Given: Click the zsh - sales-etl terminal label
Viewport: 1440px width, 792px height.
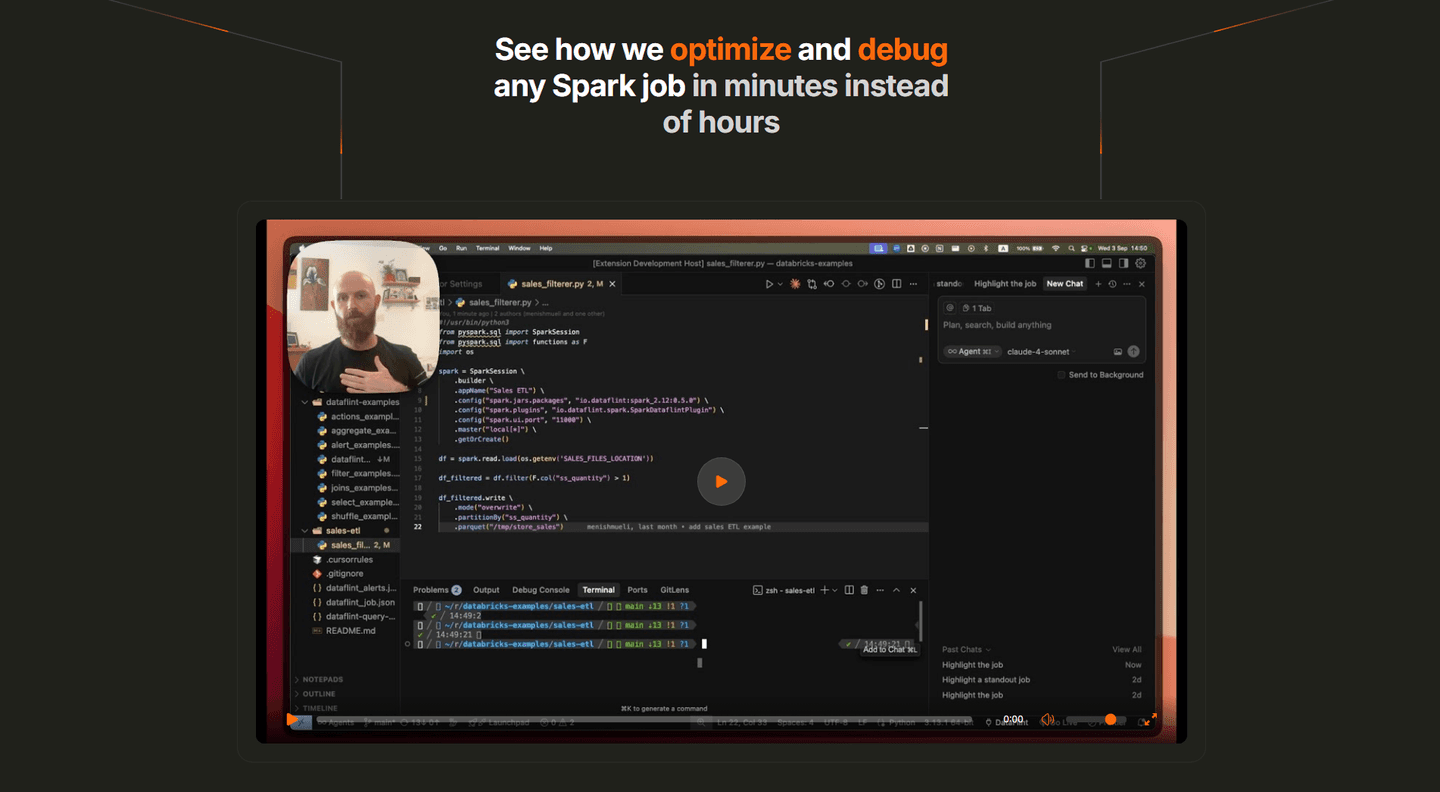Looking at the screenshot, I should pos(784,590).
